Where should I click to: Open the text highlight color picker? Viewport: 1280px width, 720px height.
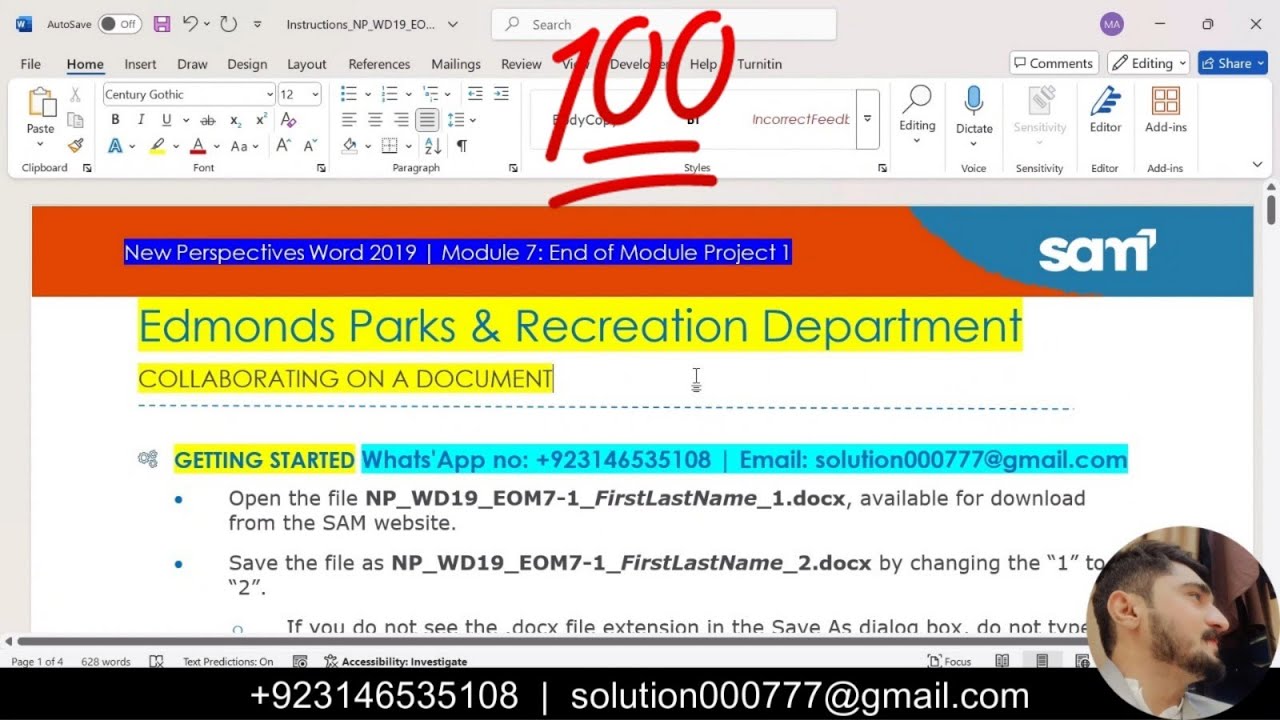(x=157, y=146)
